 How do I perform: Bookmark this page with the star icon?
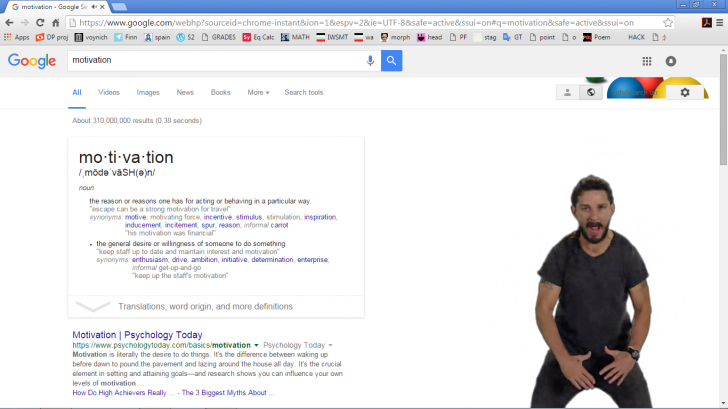tap(668, 22)
